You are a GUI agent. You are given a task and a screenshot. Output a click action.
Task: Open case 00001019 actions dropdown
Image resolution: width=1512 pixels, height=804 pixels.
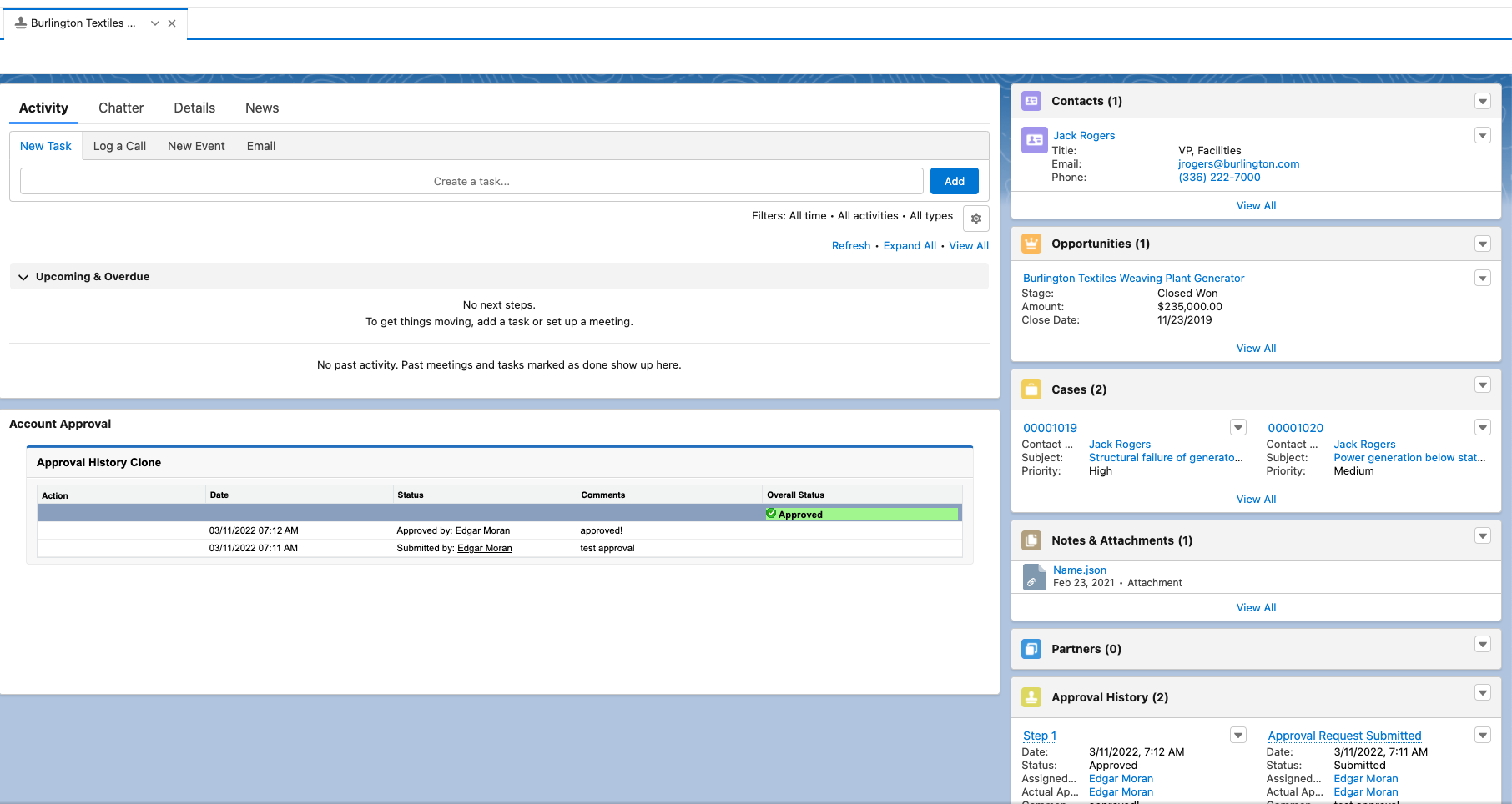(x=1238, y=428)
